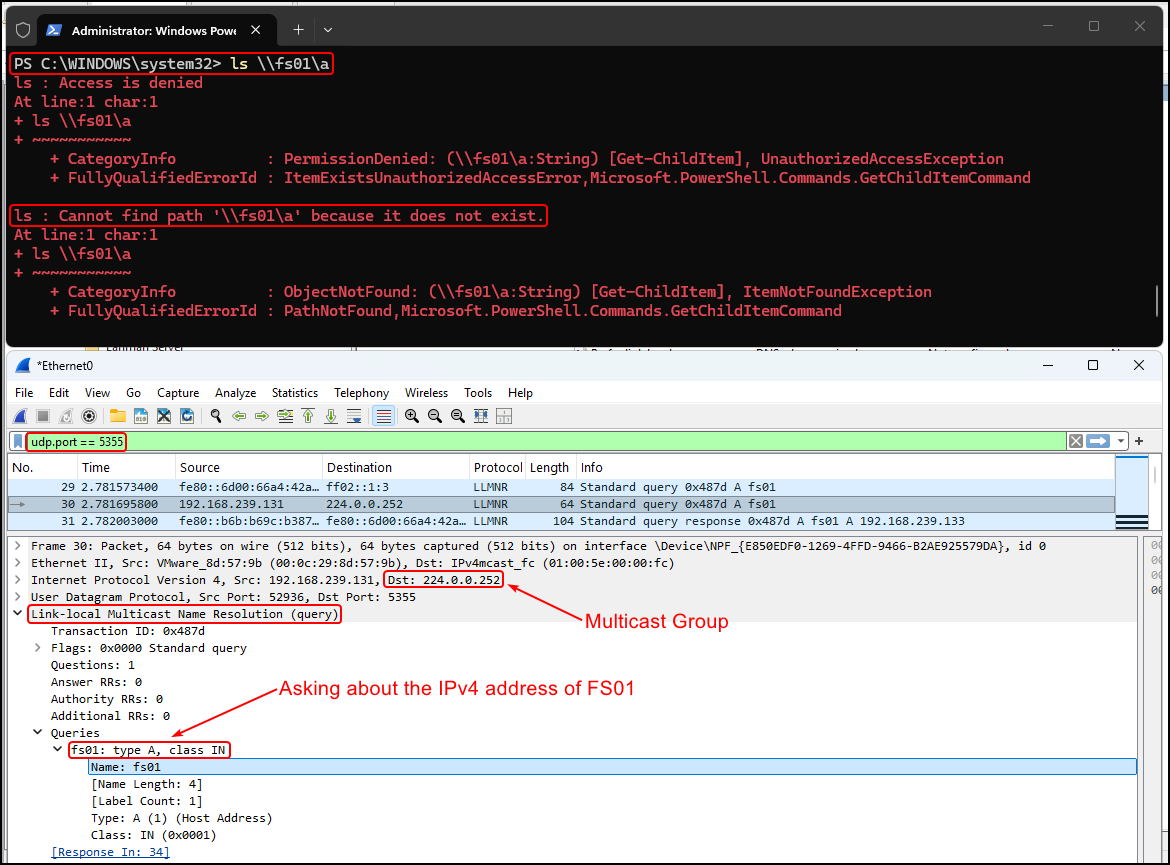Viewport: 1170px width, 865px height.
Task: Open the Go menu
Action: pos(134,393)
